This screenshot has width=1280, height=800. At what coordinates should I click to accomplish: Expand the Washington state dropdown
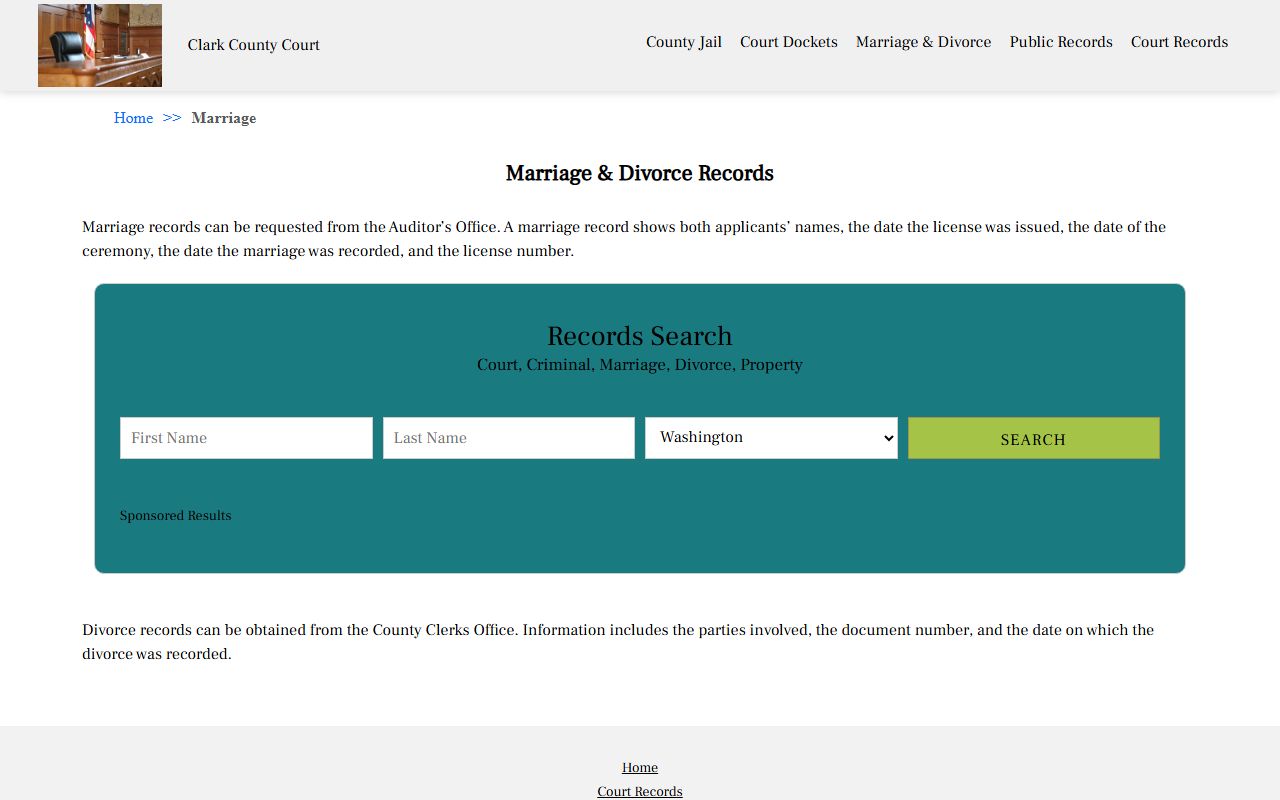(x=771, y=438)
